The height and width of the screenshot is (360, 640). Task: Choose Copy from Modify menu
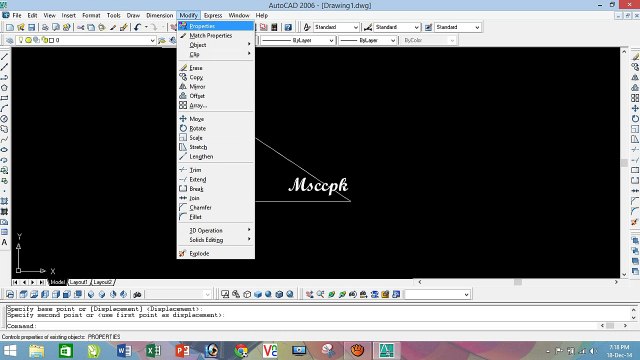point(216,77)
